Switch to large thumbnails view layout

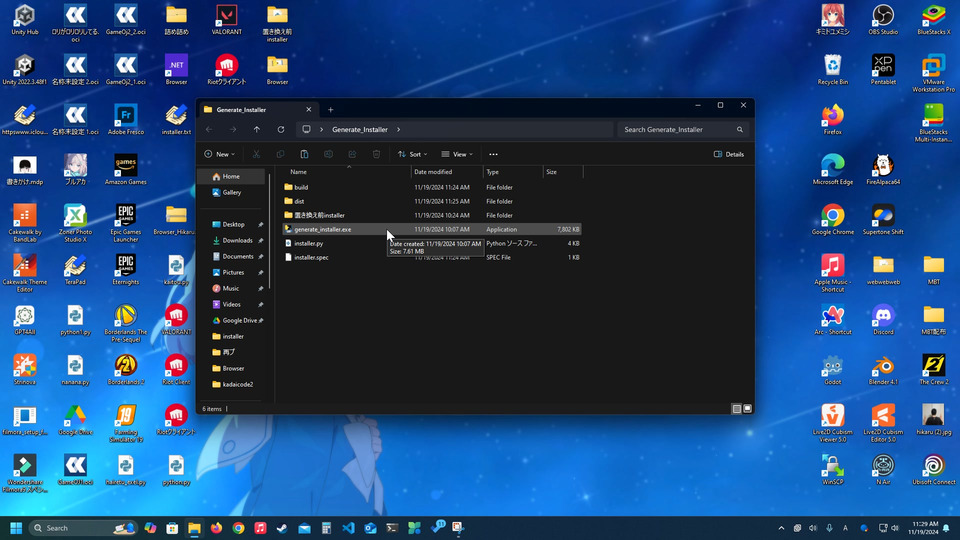[747, 409]
